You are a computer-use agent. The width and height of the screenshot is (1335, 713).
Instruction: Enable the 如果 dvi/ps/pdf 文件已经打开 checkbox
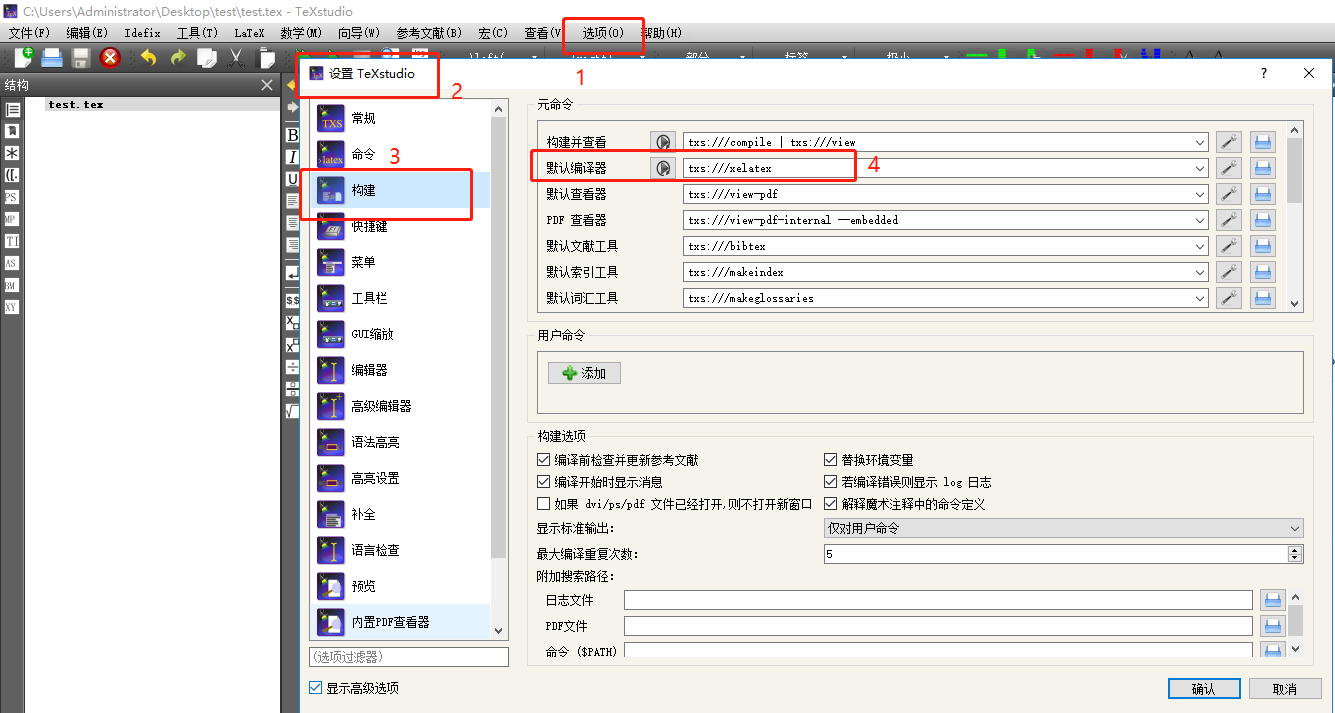pos(544,504)
